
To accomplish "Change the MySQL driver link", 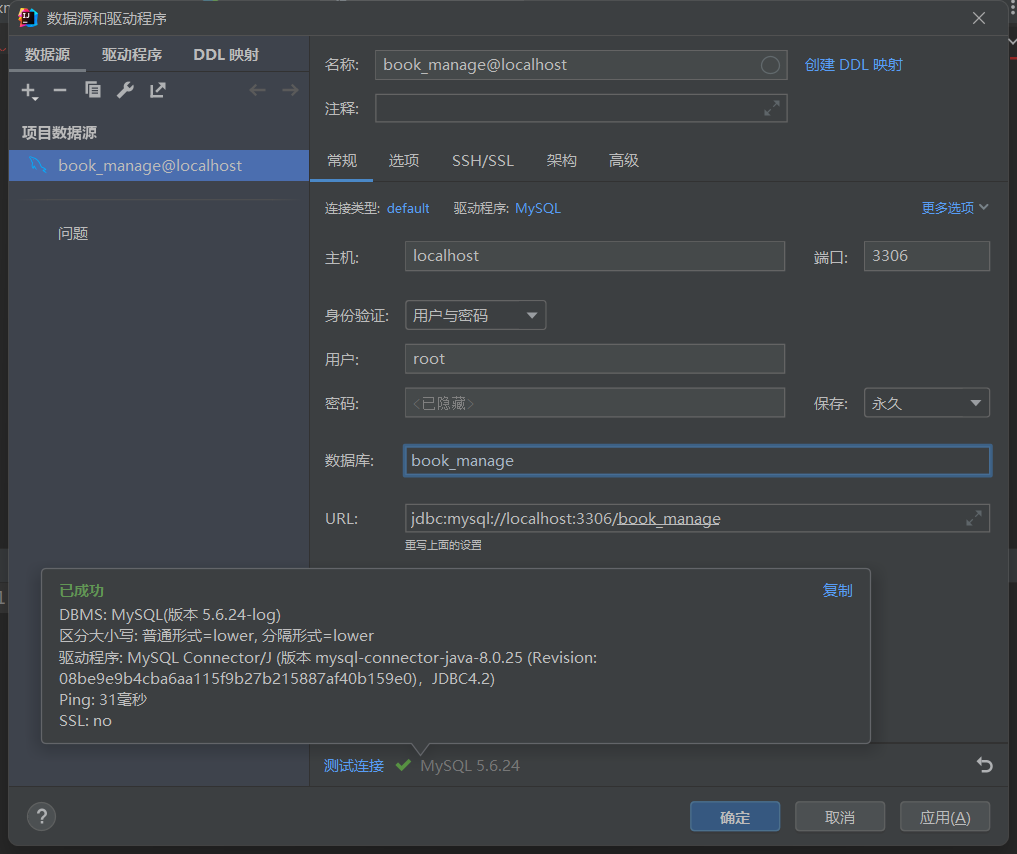I will 538,208.
